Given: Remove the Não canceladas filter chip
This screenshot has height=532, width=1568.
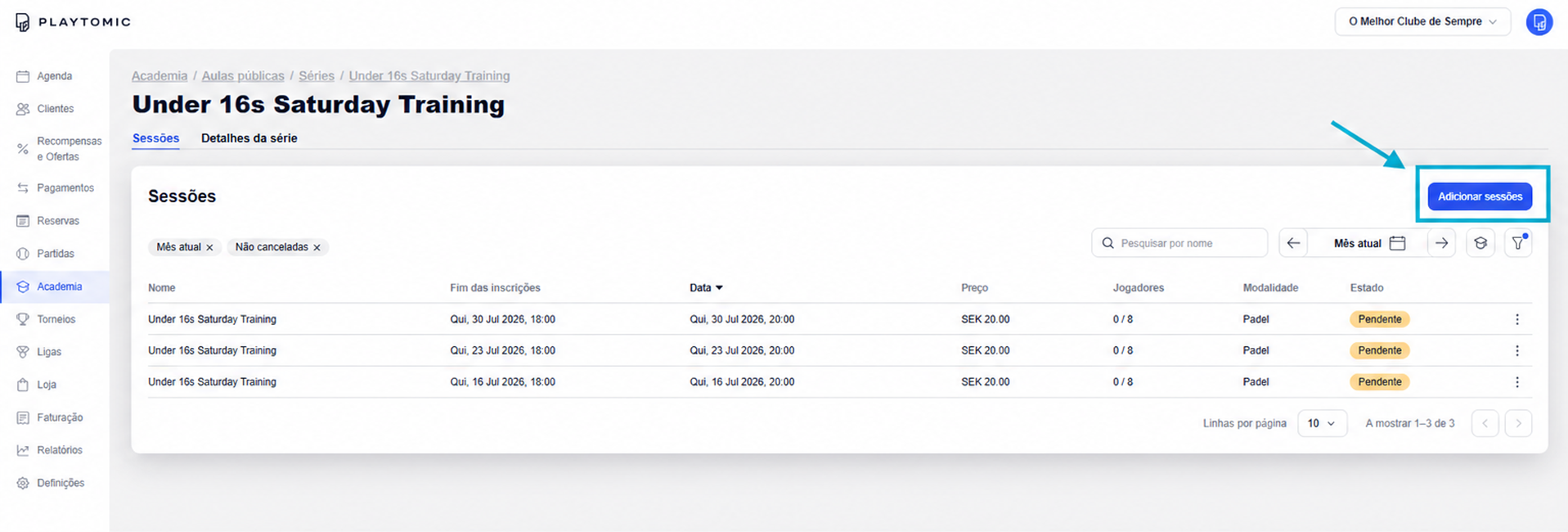Looking at the screenshot, I should click(317, 247).
